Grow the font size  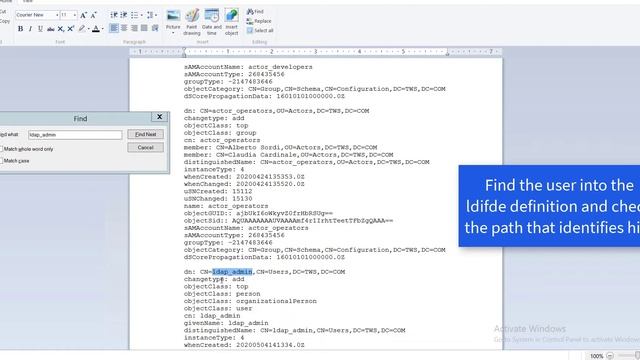[x=83, y=15]
